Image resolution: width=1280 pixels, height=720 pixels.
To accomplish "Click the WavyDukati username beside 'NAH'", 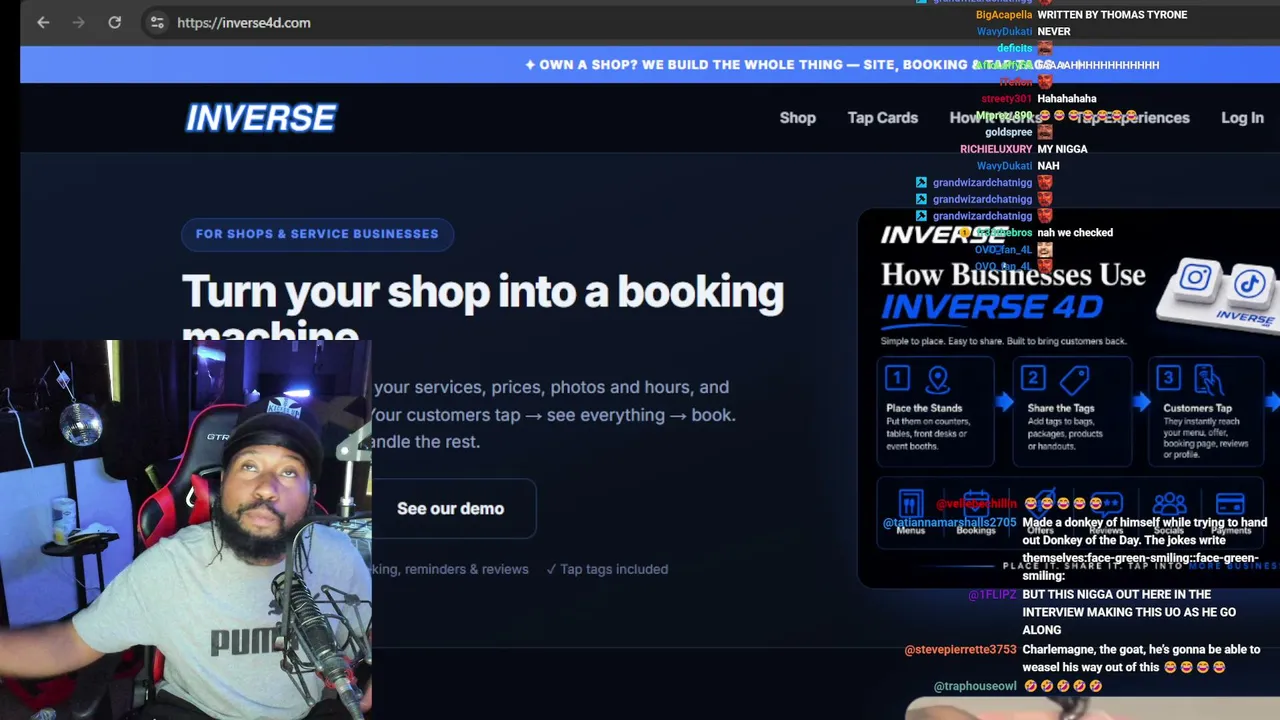I will tap(1004, 166).
